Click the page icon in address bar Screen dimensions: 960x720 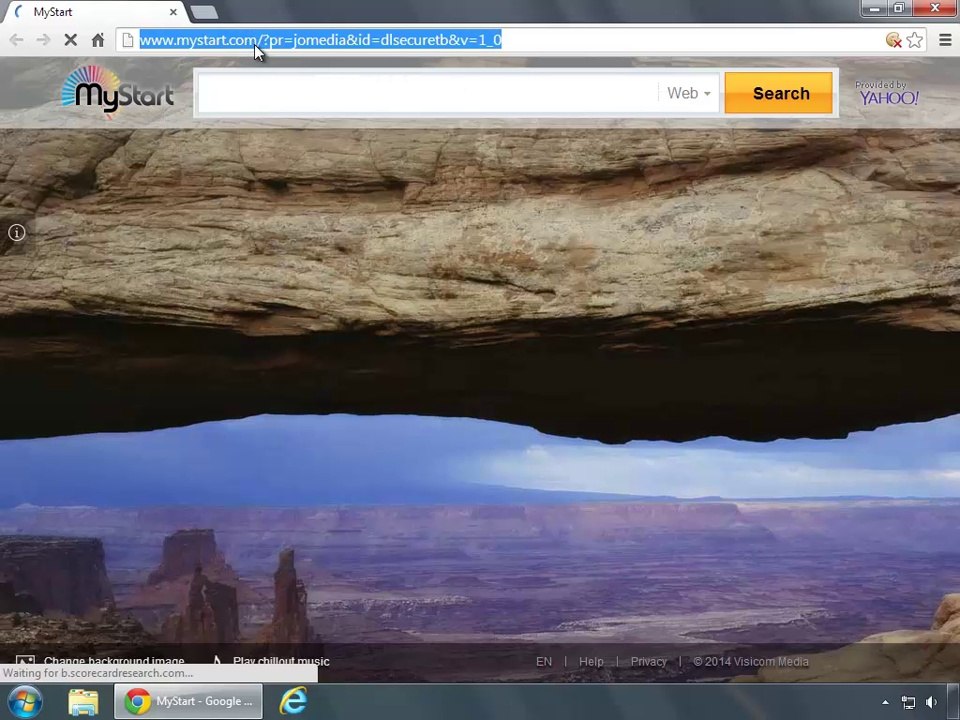[x=127, y=40]
